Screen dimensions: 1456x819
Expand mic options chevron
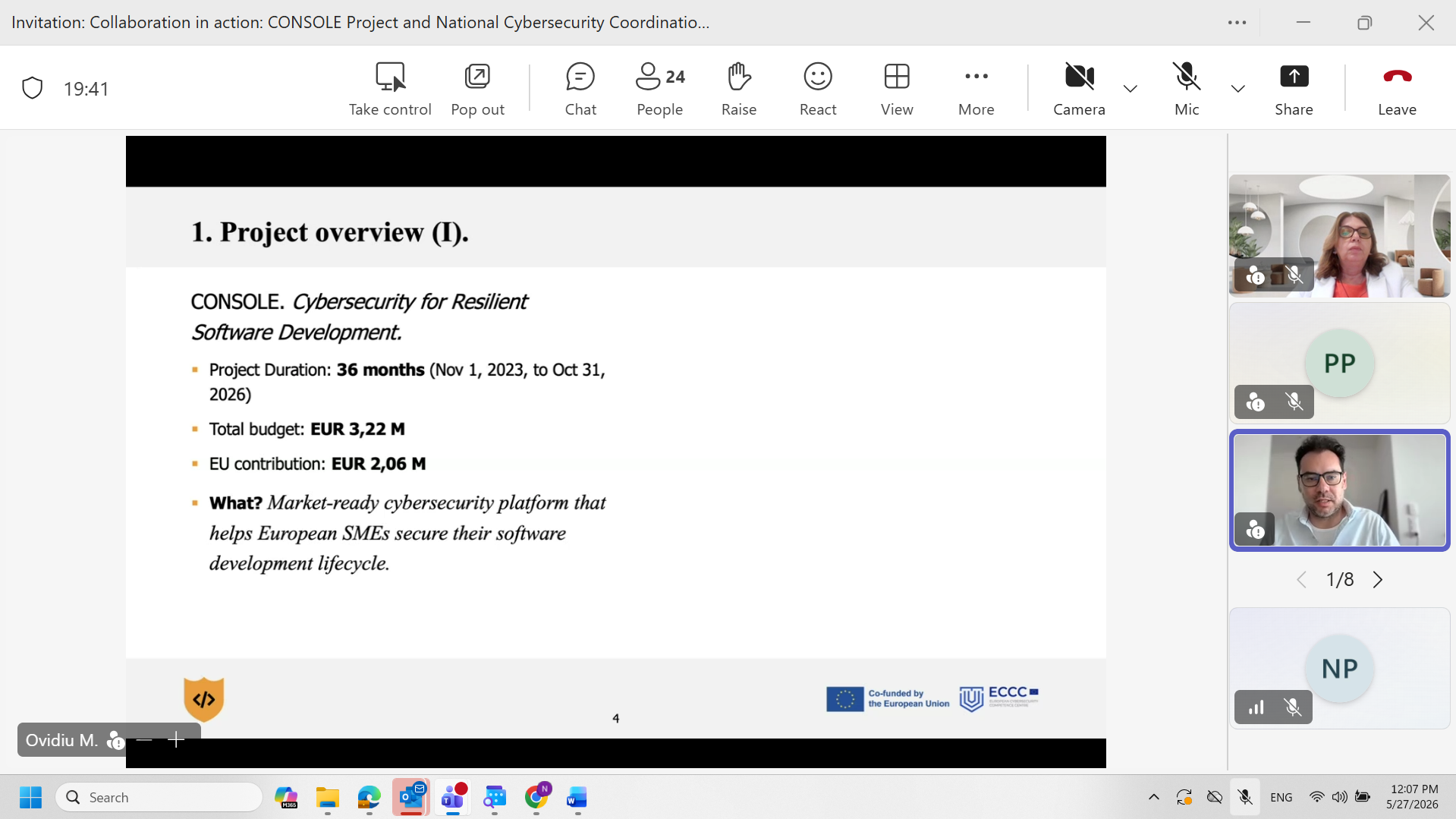pos(1238,89)
